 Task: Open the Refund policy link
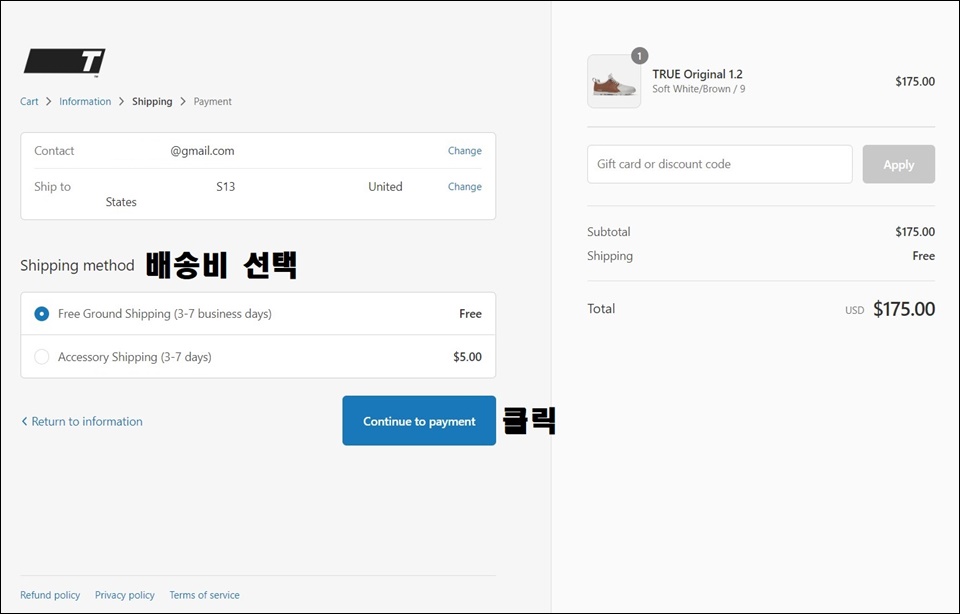(x=50, y=595)
